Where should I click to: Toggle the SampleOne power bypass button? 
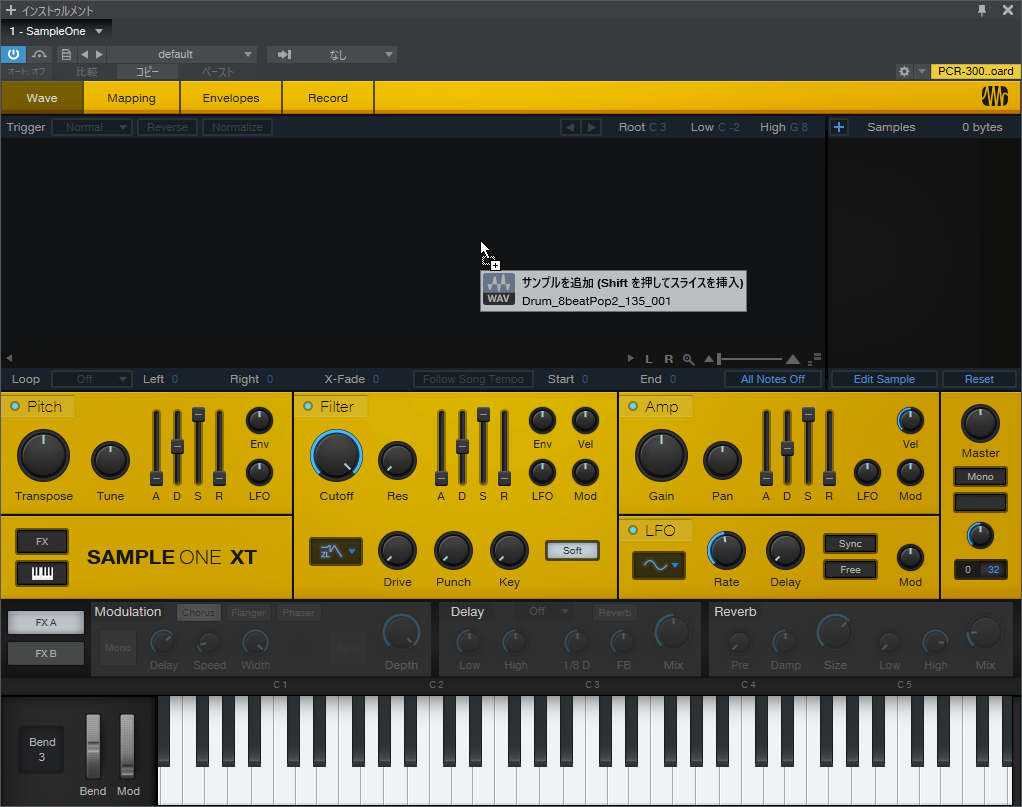pyautogui.click(x=13, y=54)
